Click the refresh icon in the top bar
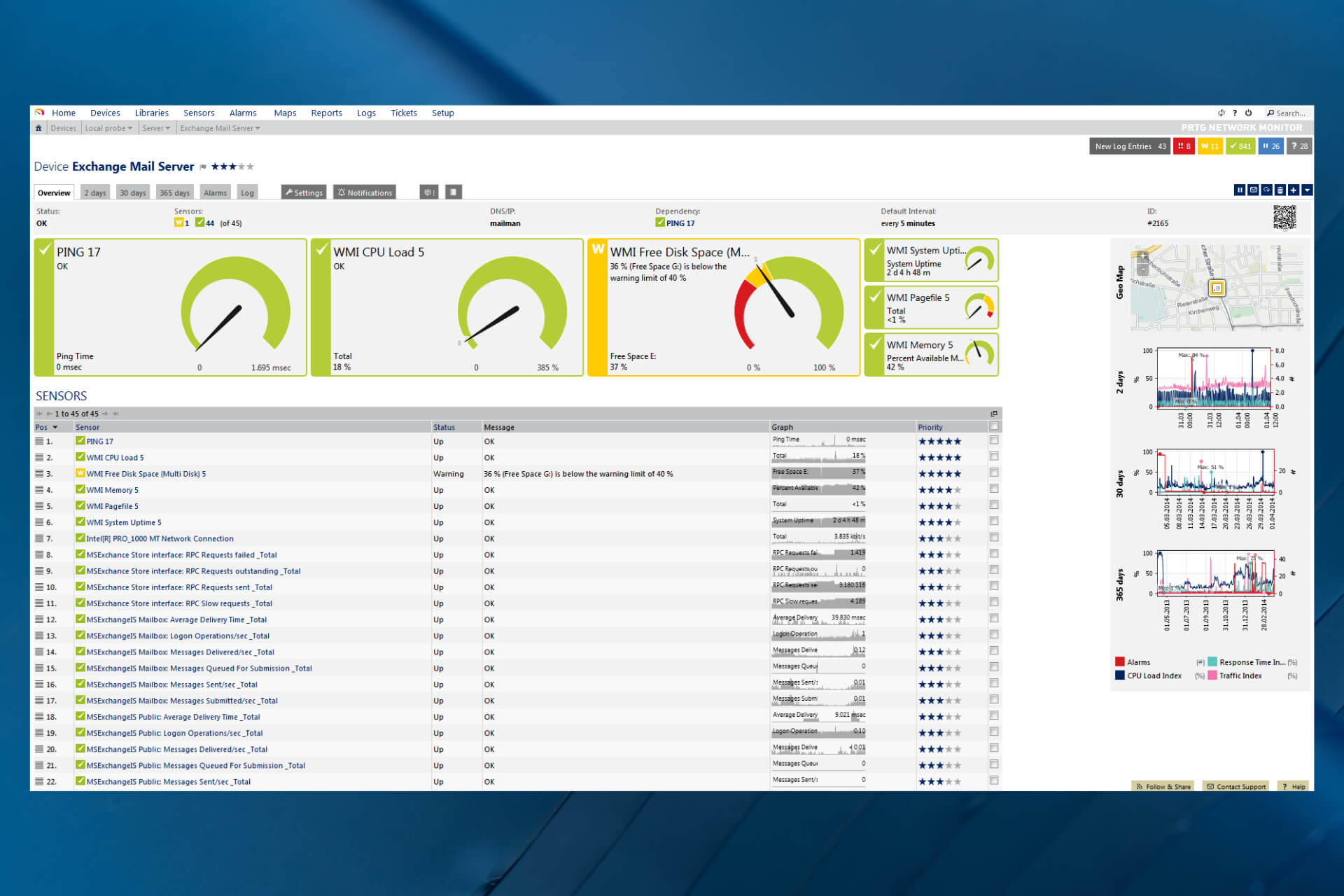 point(1221,113)
